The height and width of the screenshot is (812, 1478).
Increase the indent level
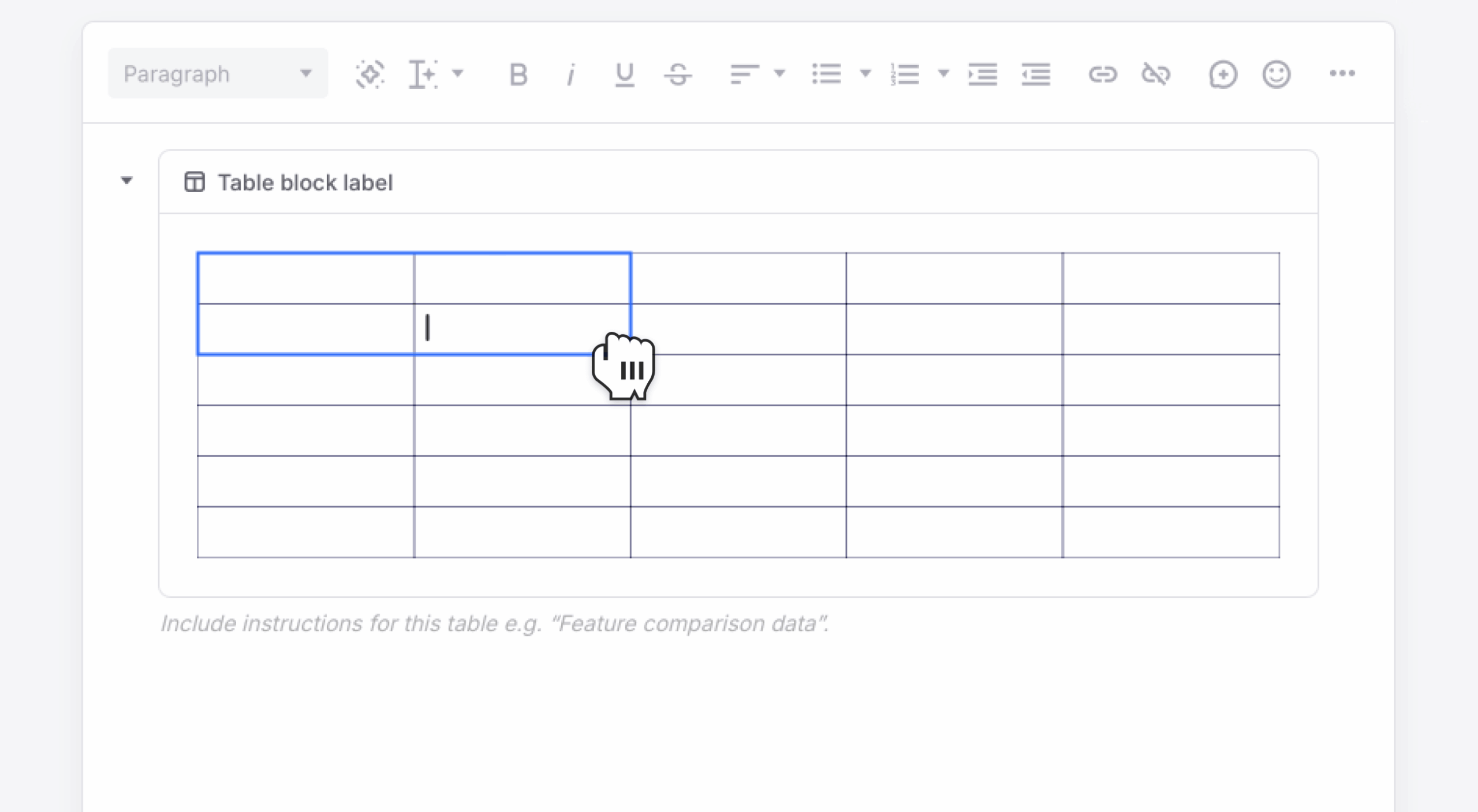[x=982, y=74]
